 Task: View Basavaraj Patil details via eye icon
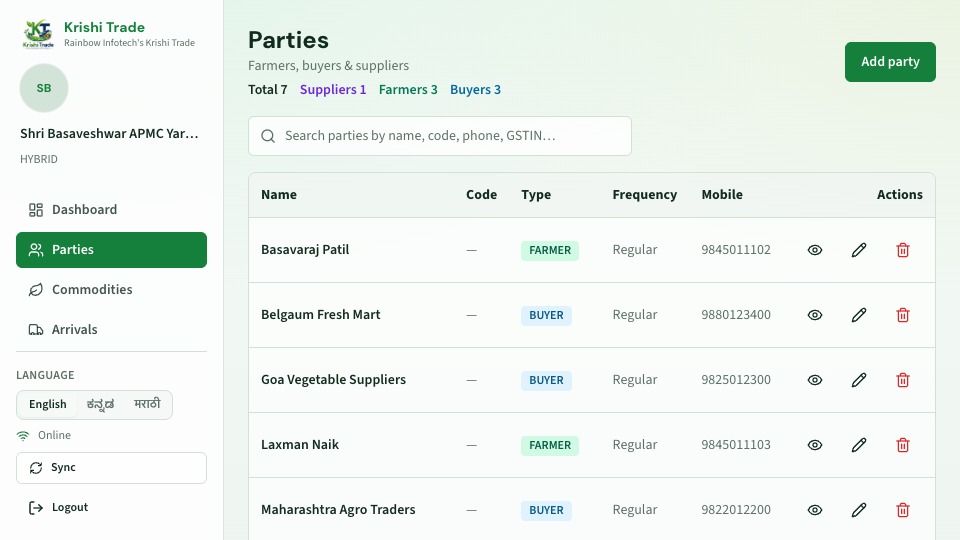tap(815, 250)
